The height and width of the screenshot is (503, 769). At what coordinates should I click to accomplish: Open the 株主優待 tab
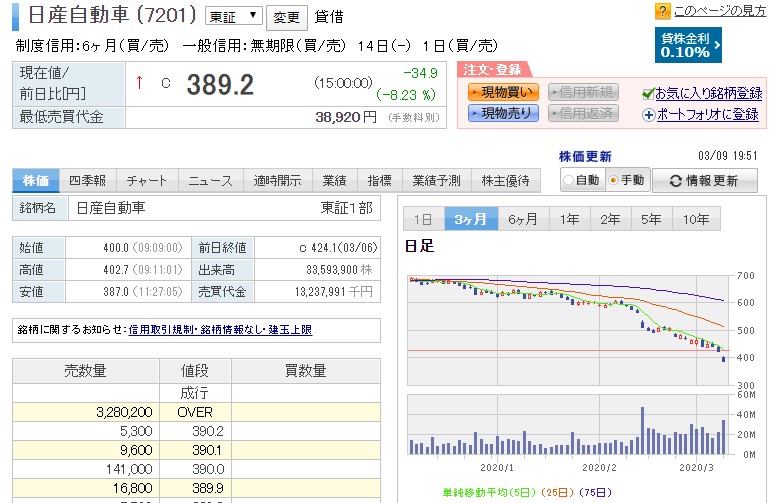coord(506,181)
